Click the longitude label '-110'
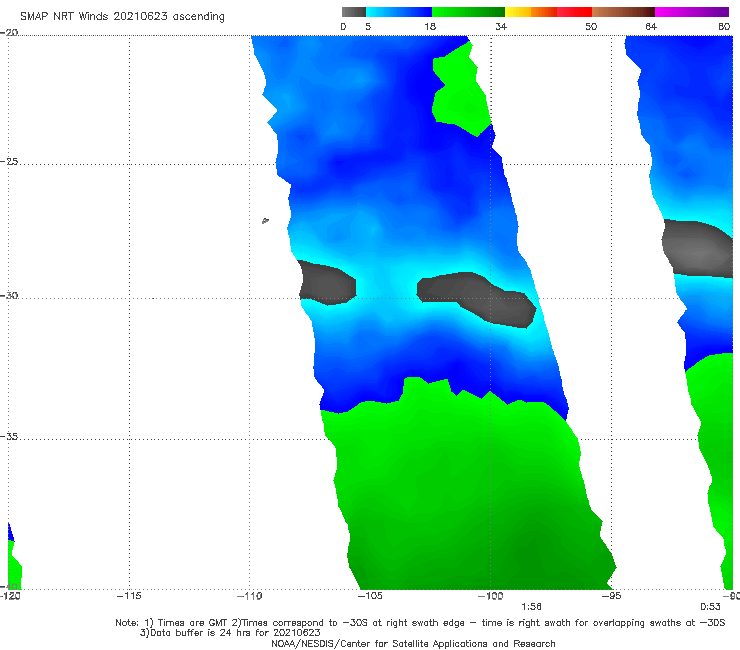This screenshot has width=740, height=650. click(250, 596)
